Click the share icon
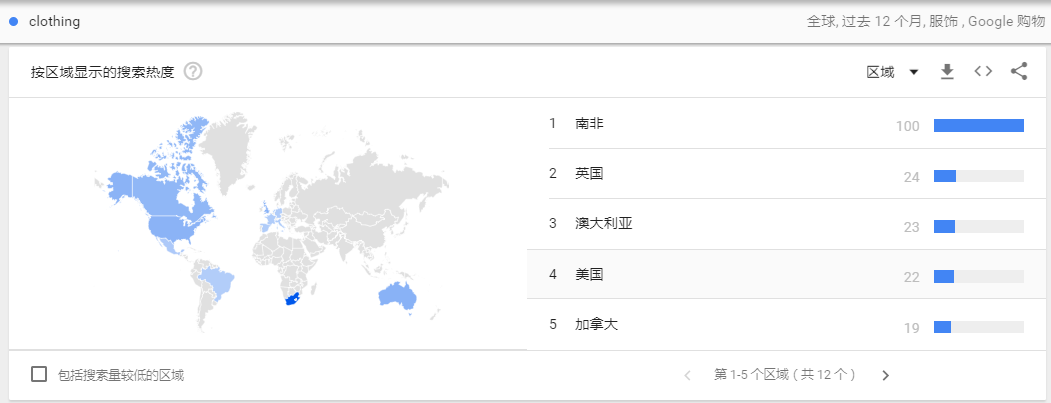This screenshot has width=1051, height=403. [x=1019, y=72]
